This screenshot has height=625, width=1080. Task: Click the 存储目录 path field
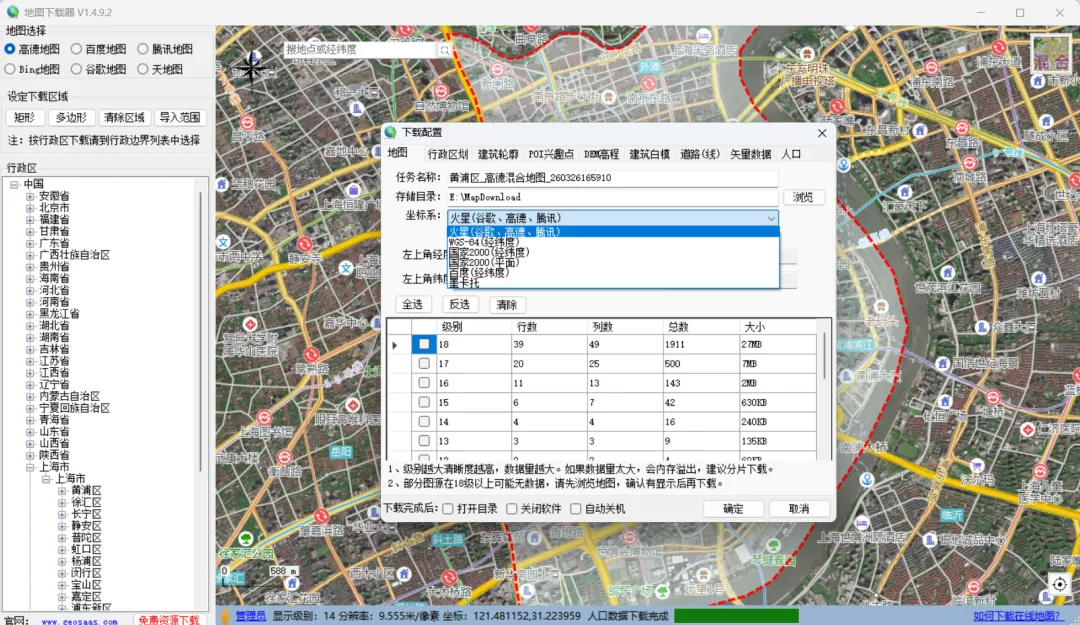click(612, 197)
